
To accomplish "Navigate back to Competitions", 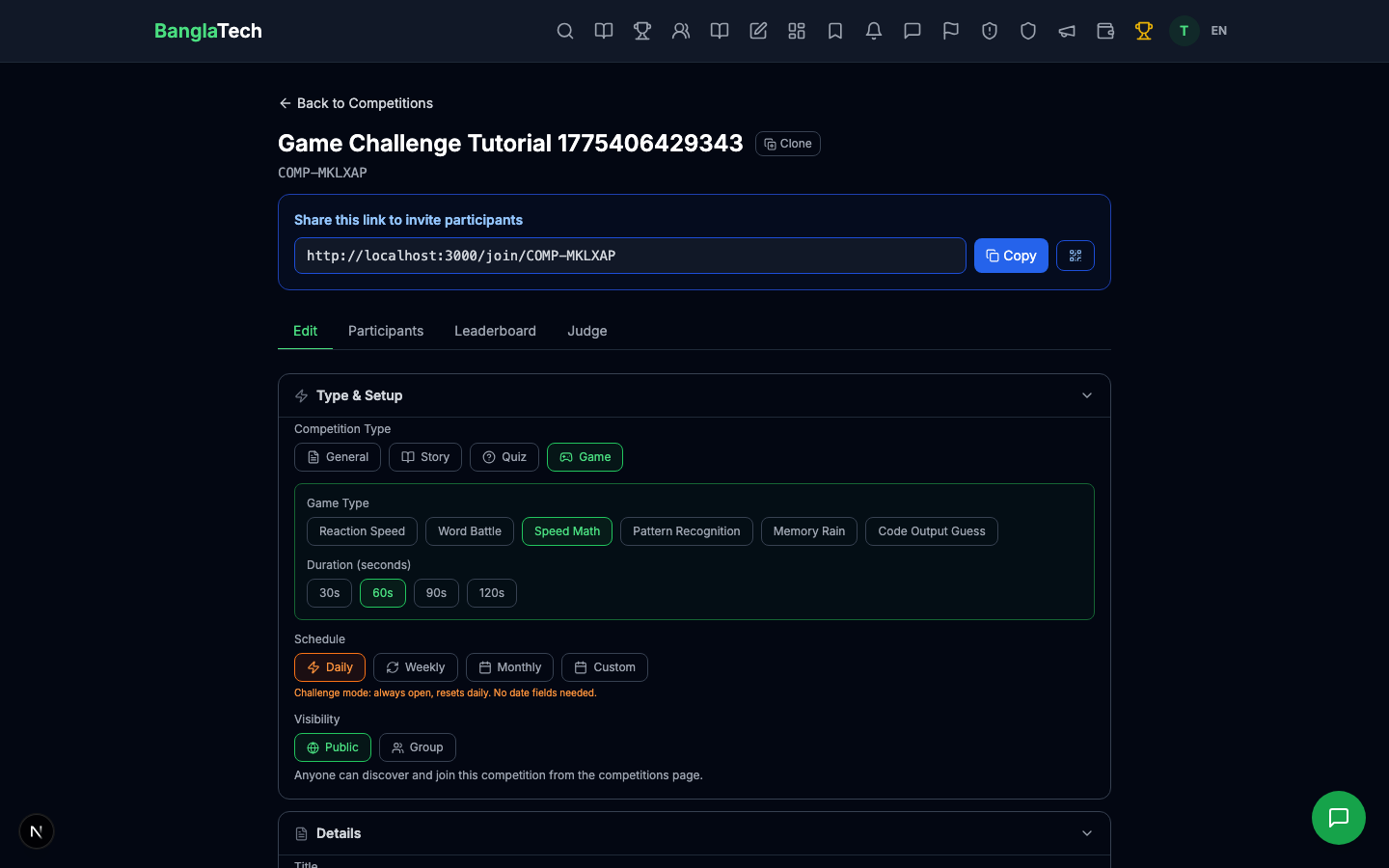I will pos(355,103).
